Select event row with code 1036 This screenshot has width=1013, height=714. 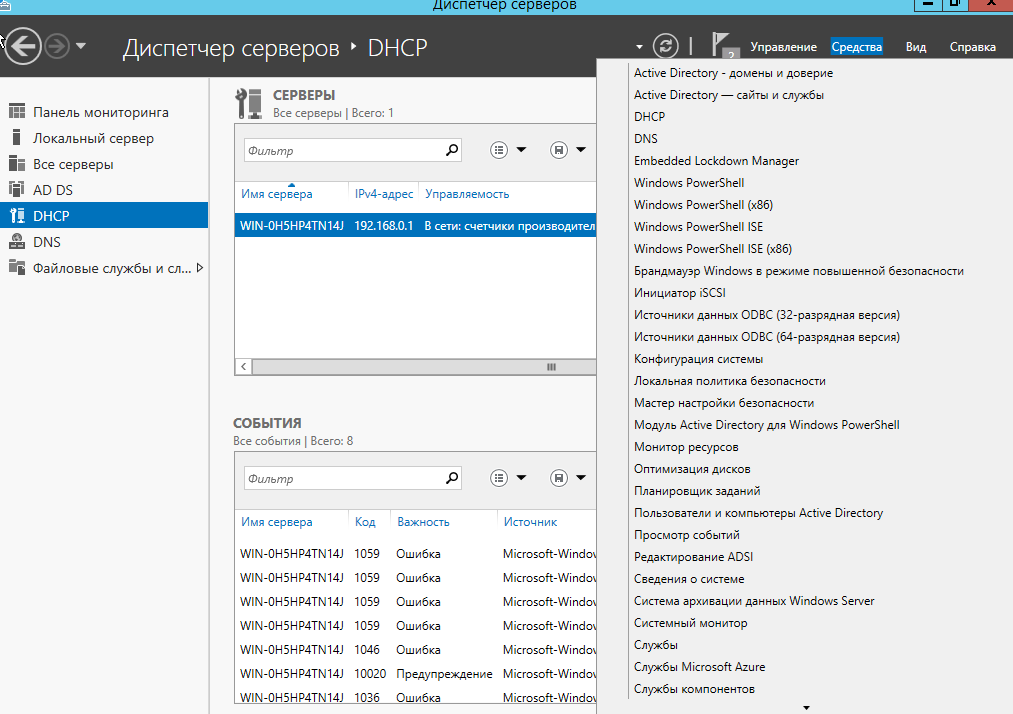tap(415, 697)
